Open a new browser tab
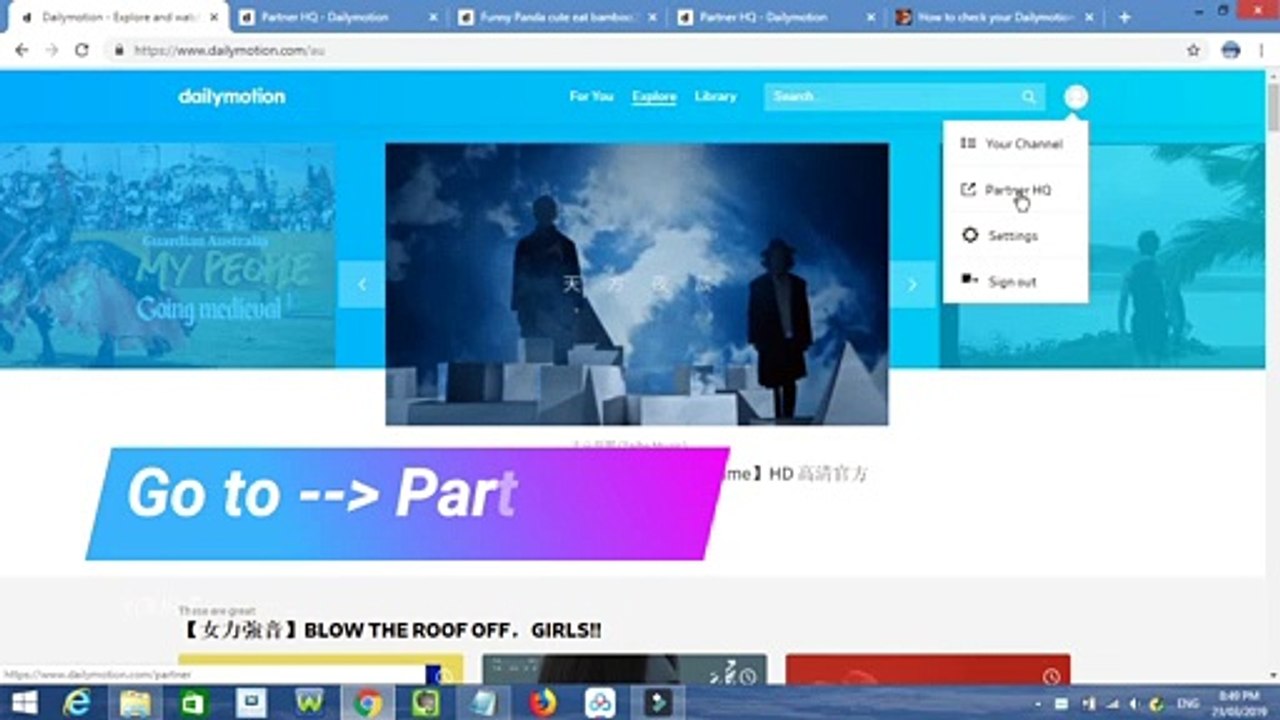This screenshot has width=1280, height=720. [1124, 17]
